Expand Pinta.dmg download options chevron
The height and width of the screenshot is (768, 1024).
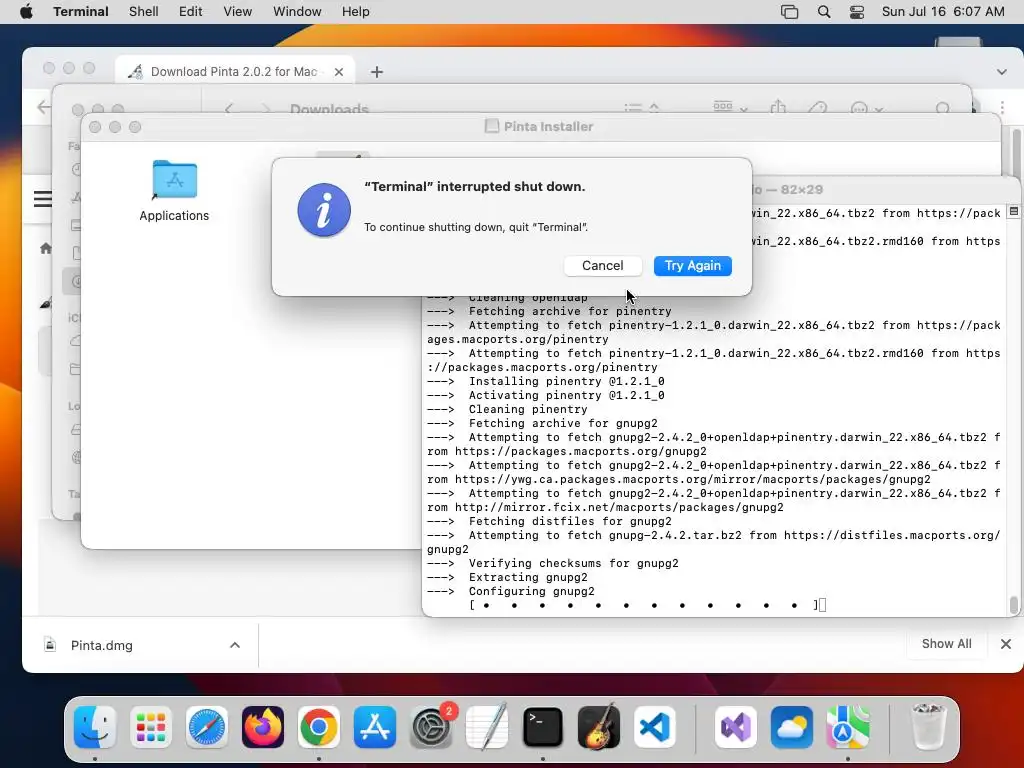point(235,645)
